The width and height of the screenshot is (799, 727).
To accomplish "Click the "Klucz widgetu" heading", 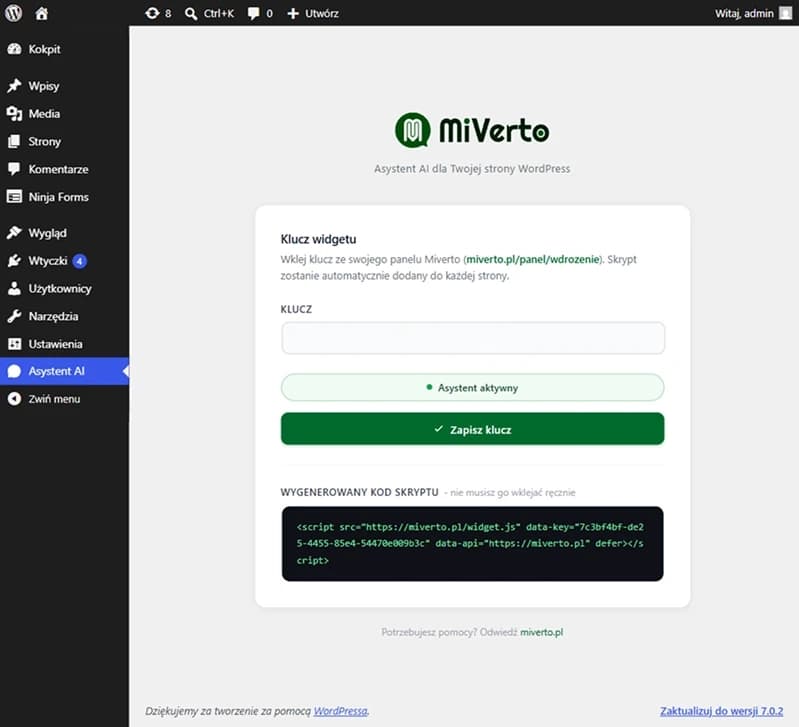I will (318, 239).
